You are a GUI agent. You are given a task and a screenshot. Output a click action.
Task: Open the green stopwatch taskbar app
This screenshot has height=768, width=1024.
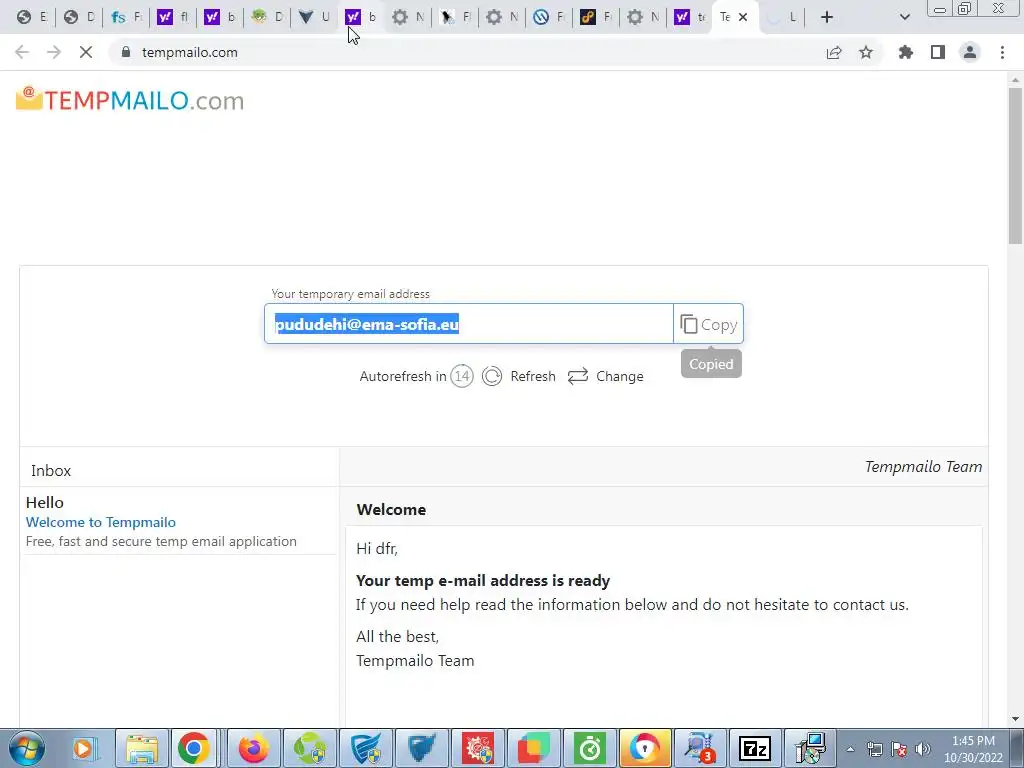(590, 748)
